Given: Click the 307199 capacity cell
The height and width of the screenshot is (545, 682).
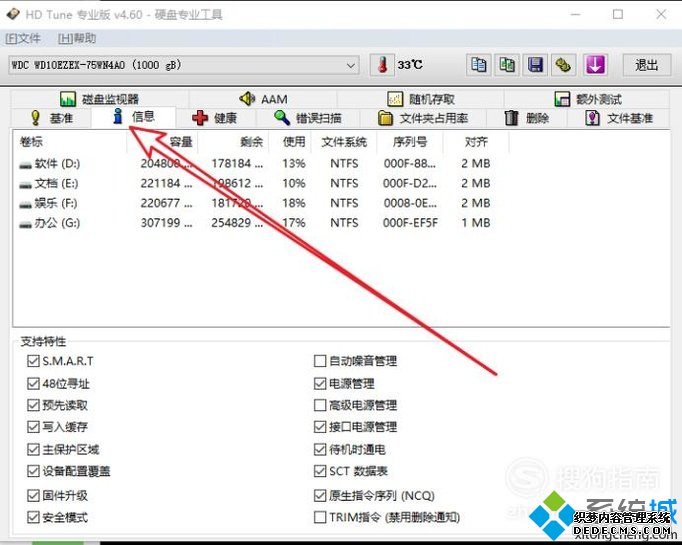Looking at the screenshot, I should click(166, 223).
